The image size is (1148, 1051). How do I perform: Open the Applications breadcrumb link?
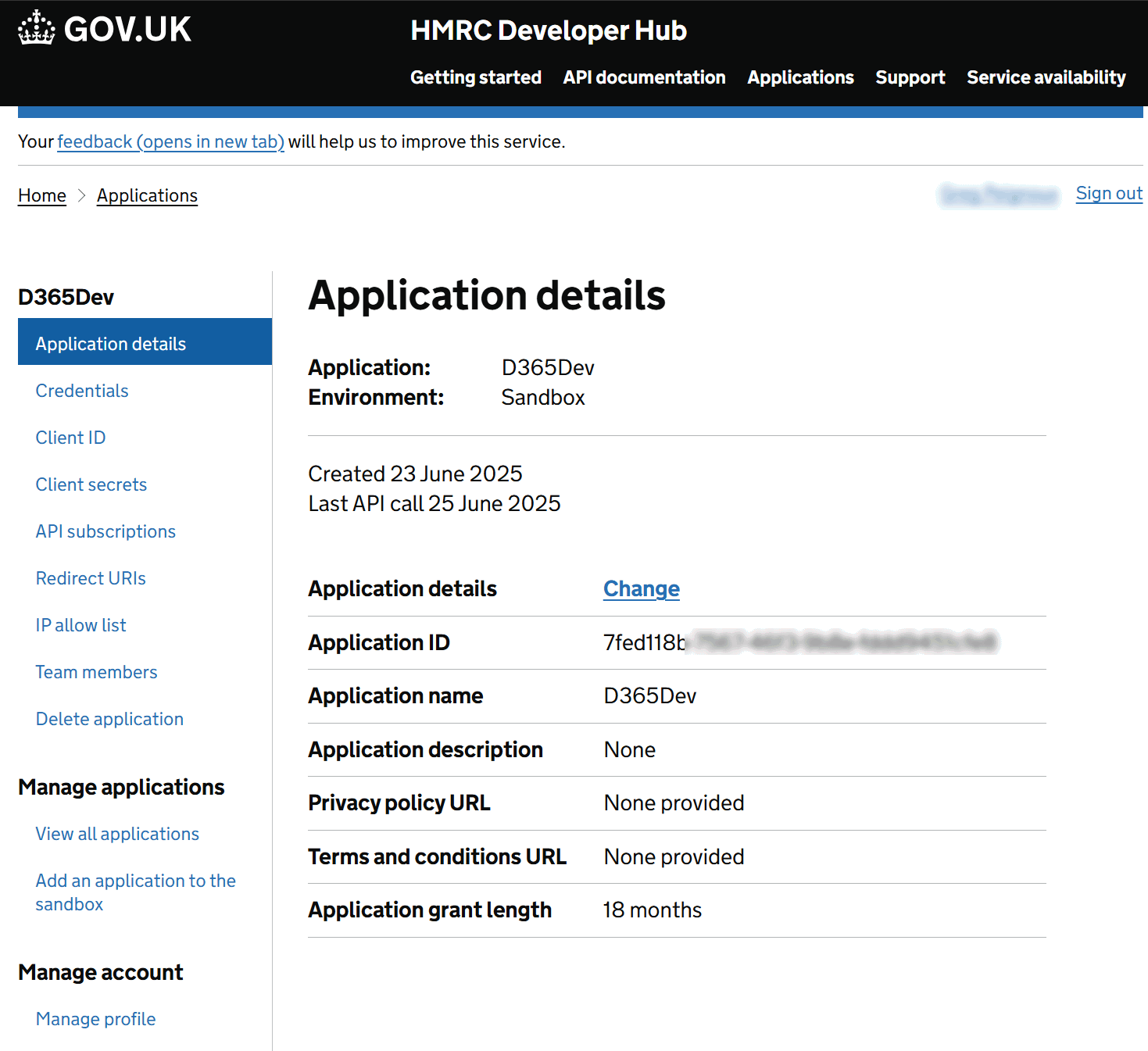tap(147, 195)
